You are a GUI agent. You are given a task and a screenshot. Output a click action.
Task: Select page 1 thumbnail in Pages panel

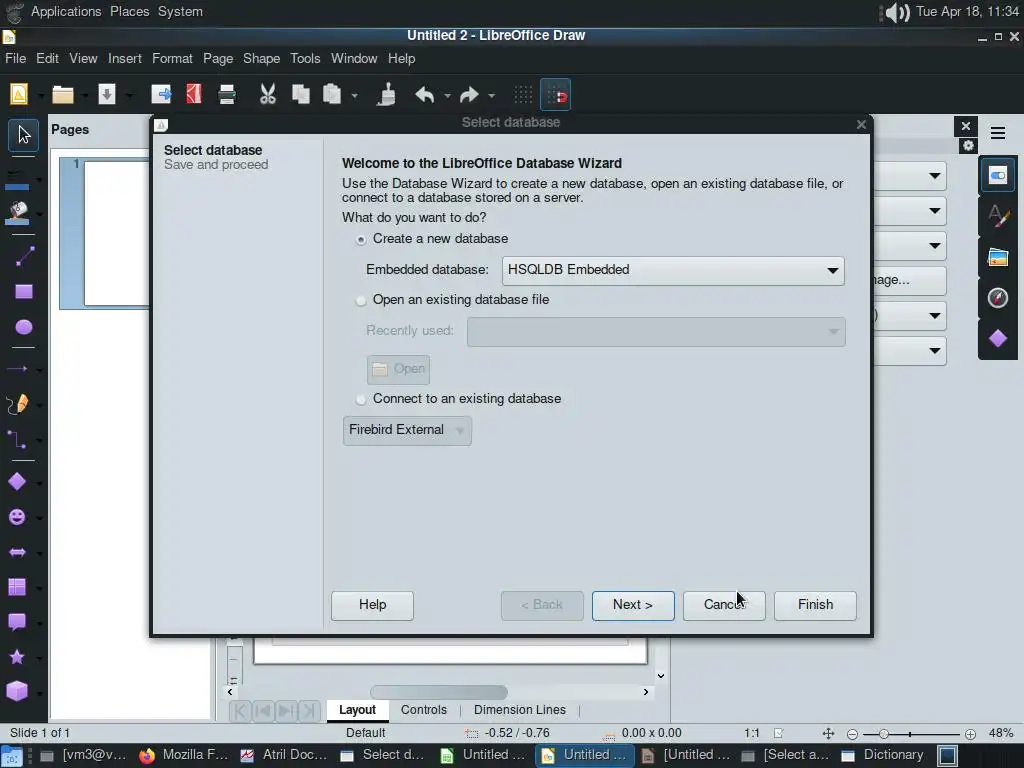point(104,233)
